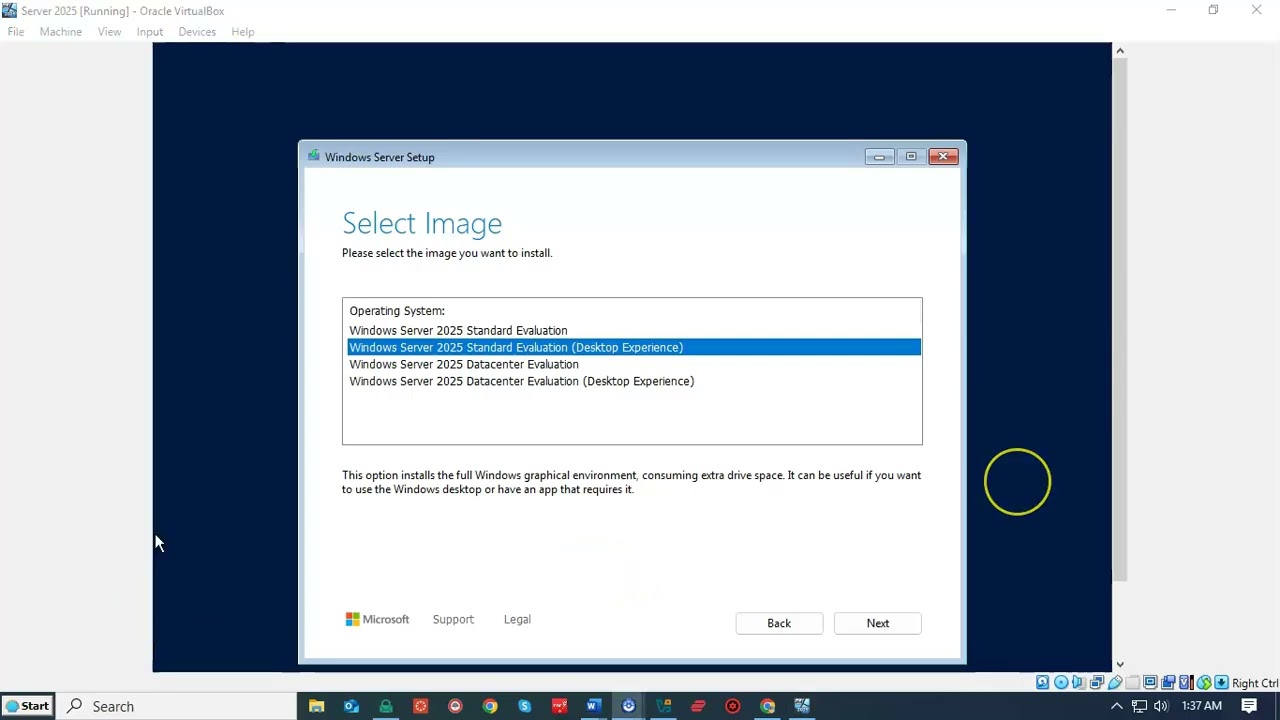The width and height of the screenshot is (1280, 720).
Task: Click the CPU virtualization status icon
Action: [x=1186, y=682]
